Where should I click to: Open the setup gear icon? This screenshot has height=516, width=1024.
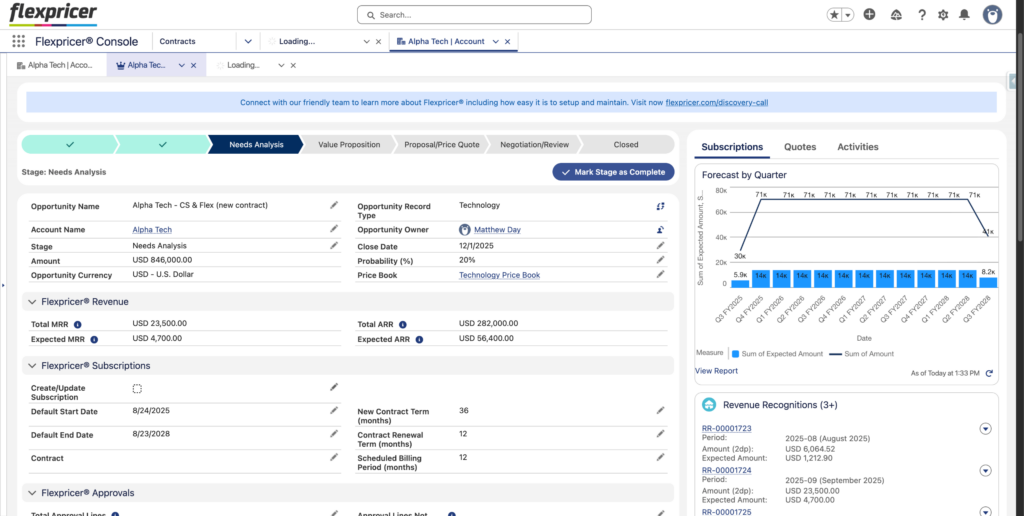(943, 15)
